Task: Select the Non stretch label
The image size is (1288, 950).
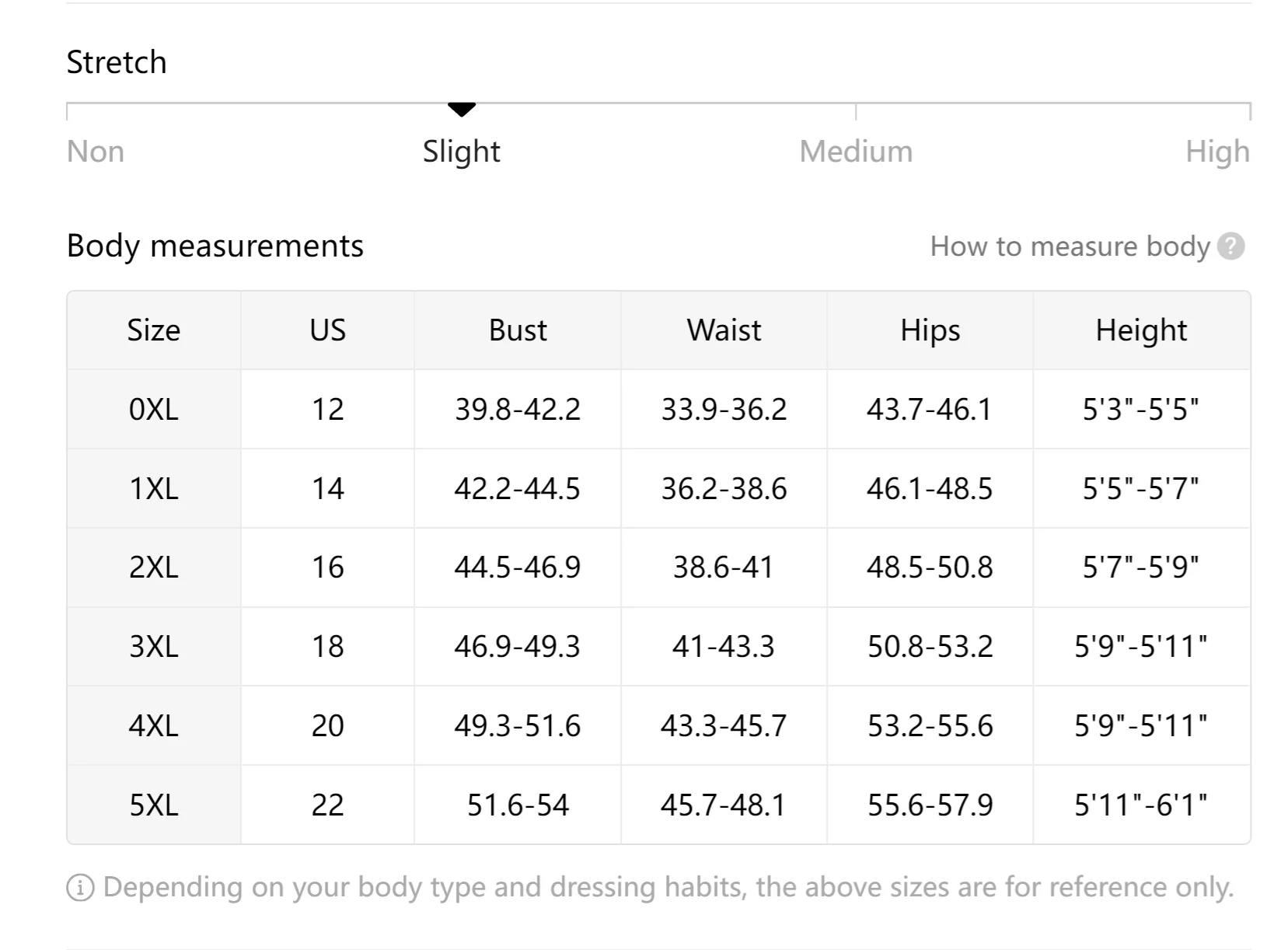Action: [96, 152]
